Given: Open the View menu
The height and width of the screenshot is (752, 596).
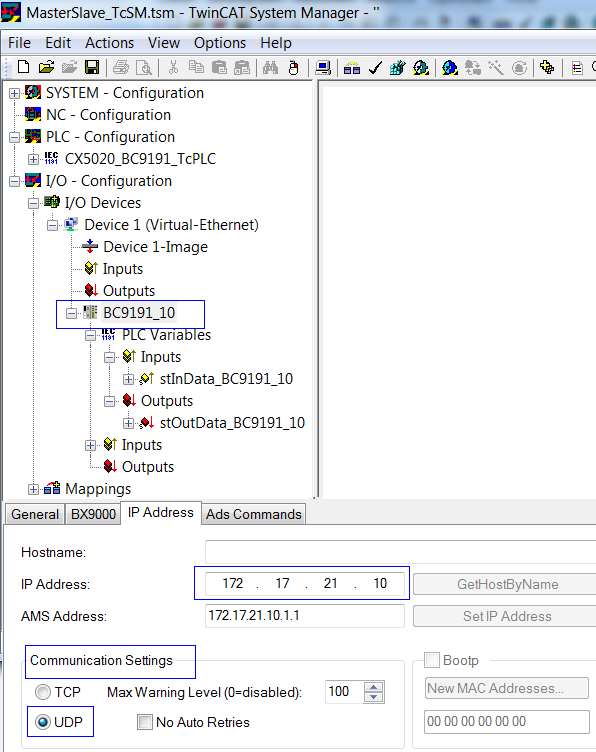Looking at the screenshot, I should pos(164,43).
